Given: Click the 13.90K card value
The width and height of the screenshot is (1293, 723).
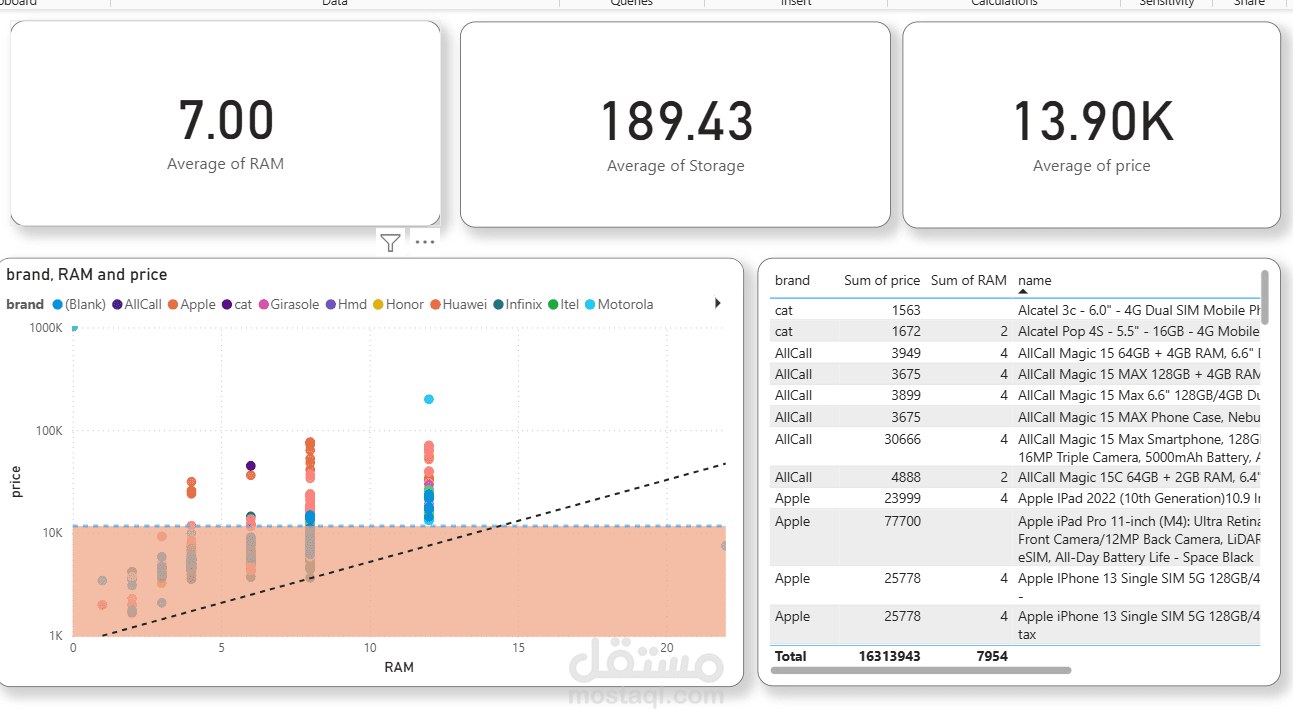Looking at the screenshot, I should [x=1092, y=121].
